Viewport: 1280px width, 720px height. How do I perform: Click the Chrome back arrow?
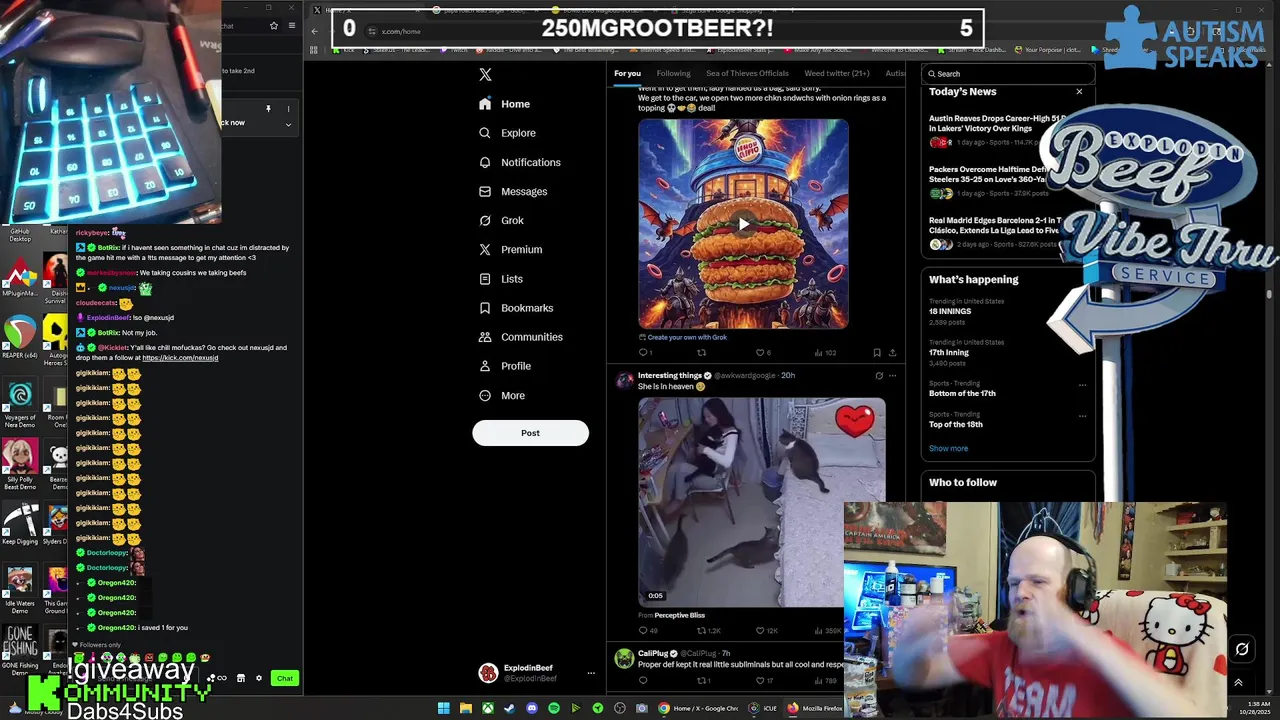314,31
